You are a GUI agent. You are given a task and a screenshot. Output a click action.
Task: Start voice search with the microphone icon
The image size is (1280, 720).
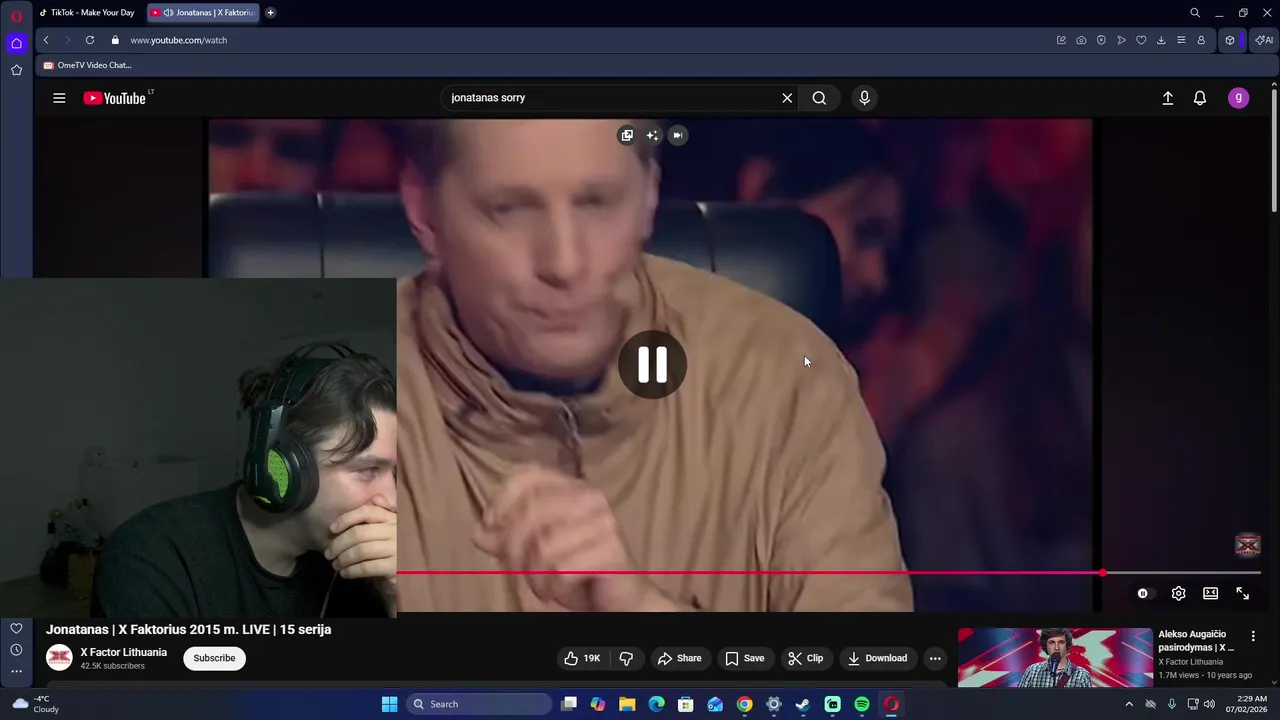point(864,98)
